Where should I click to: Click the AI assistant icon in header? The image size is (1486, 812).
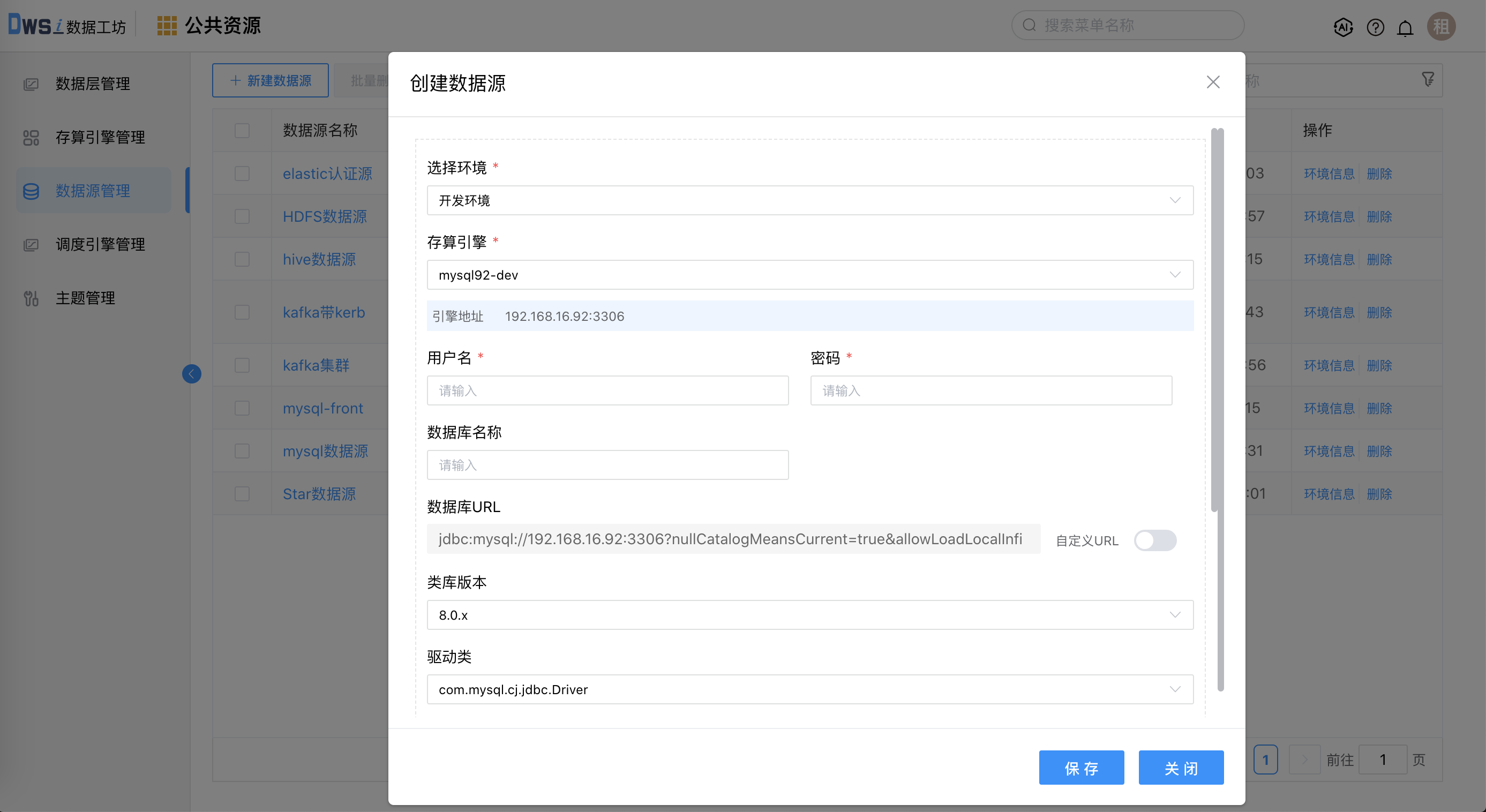click(x=1343, y=27)
